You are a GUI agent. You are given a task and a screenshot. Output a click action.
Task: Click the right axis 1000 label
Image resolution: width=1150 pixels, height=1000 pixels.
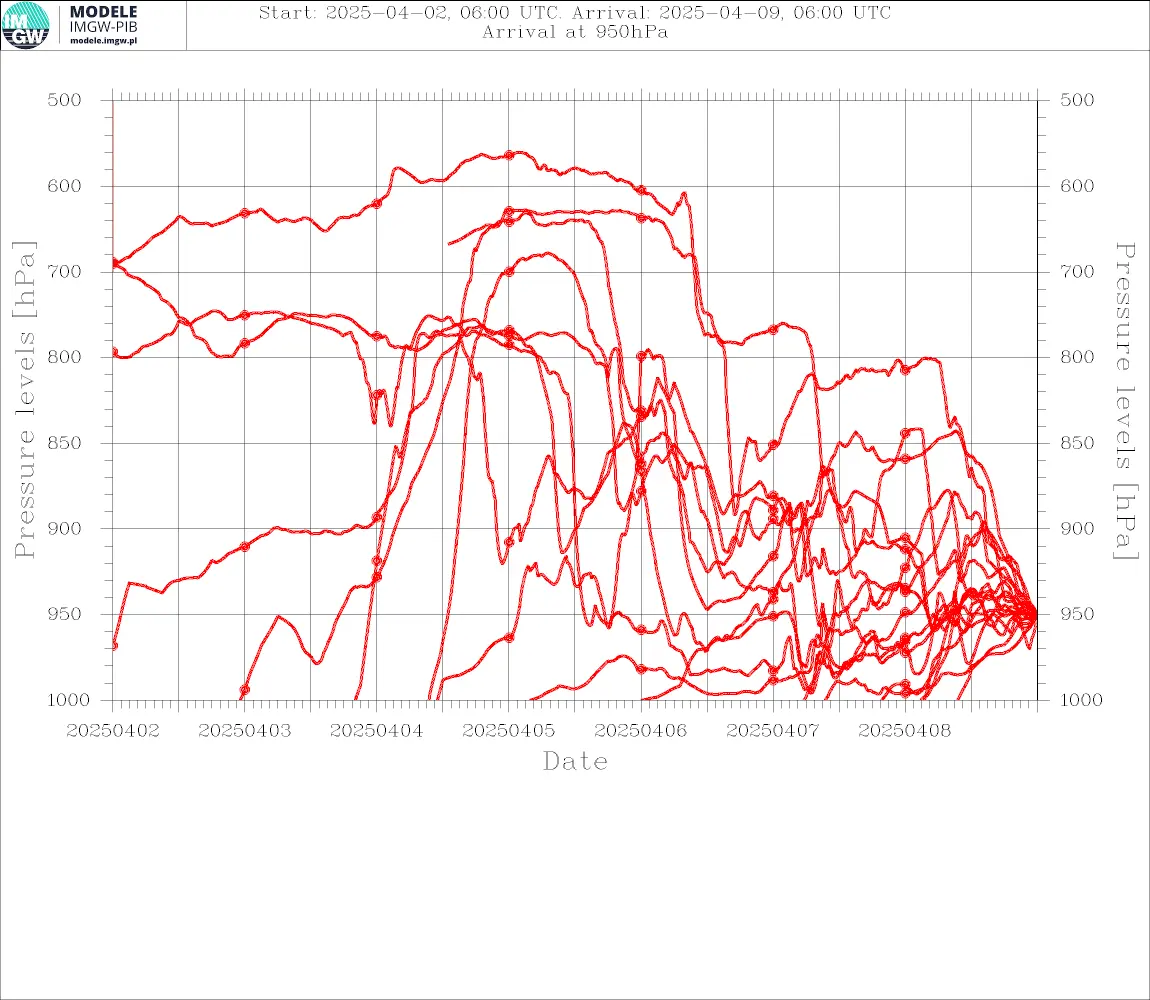point(1082,700)
